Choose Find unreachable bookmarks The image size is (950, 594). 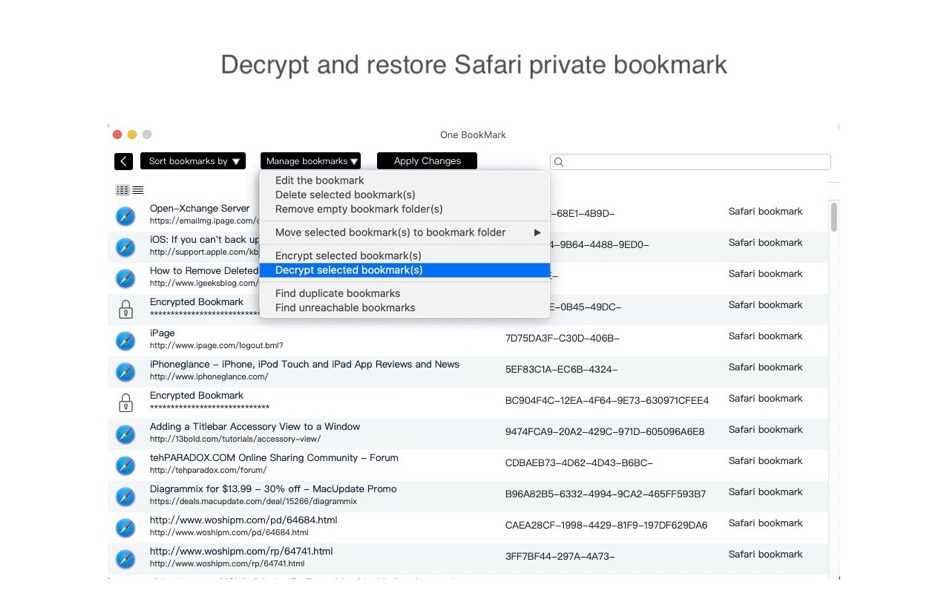(345, 308)
